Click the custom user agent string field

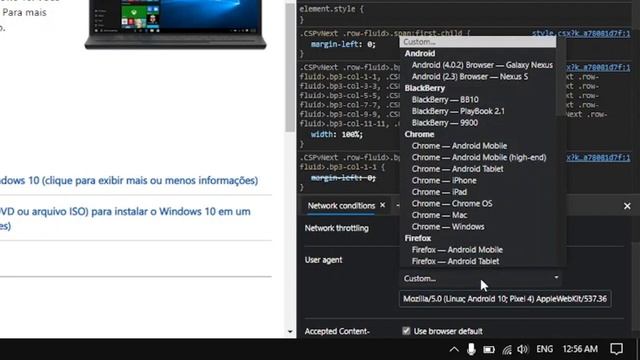[x=505, y=299]
